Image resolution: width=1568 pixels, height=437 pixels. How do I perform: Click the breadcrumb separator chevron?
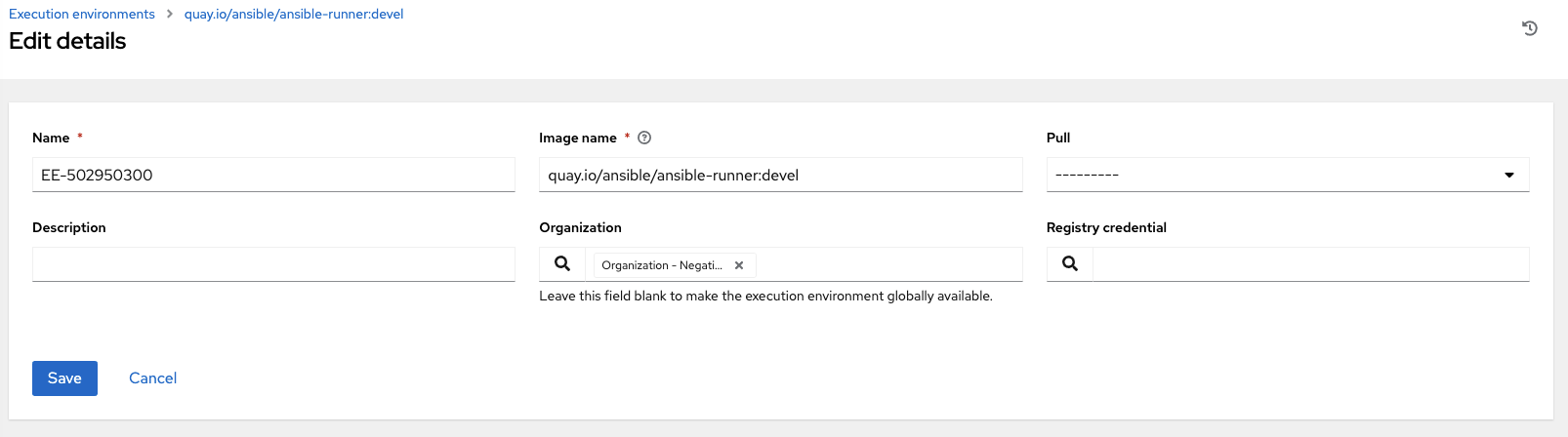coord(170,15)
